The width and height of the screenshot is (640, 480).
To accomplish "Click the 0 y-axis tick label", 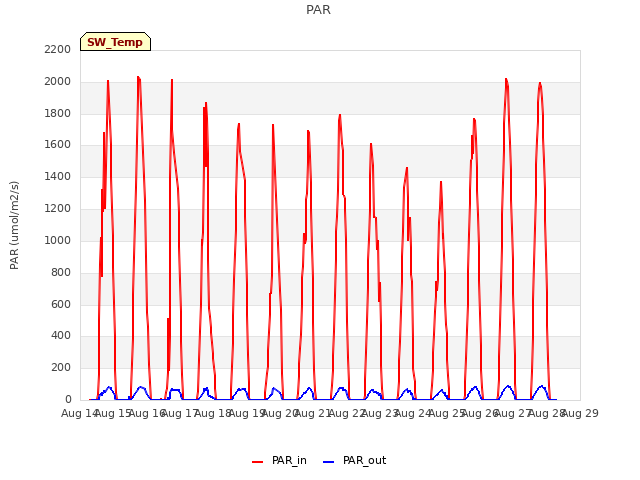I will tap(68, 399).
